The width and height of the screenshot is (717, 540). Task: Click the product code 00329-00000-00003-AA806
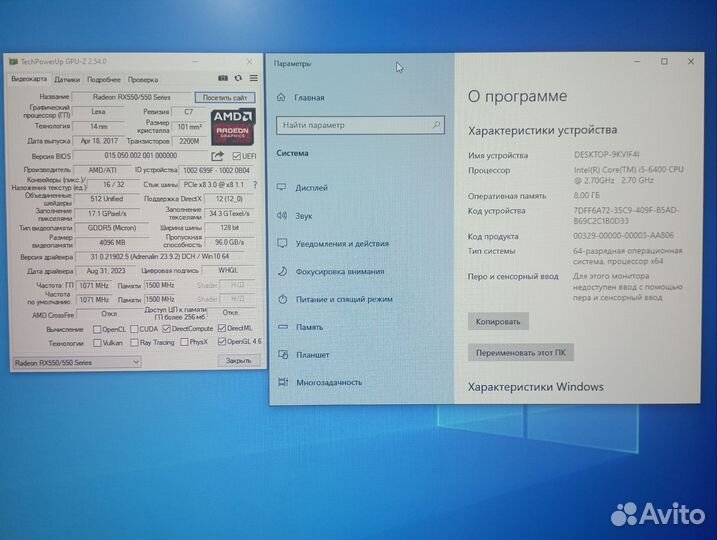623,235
